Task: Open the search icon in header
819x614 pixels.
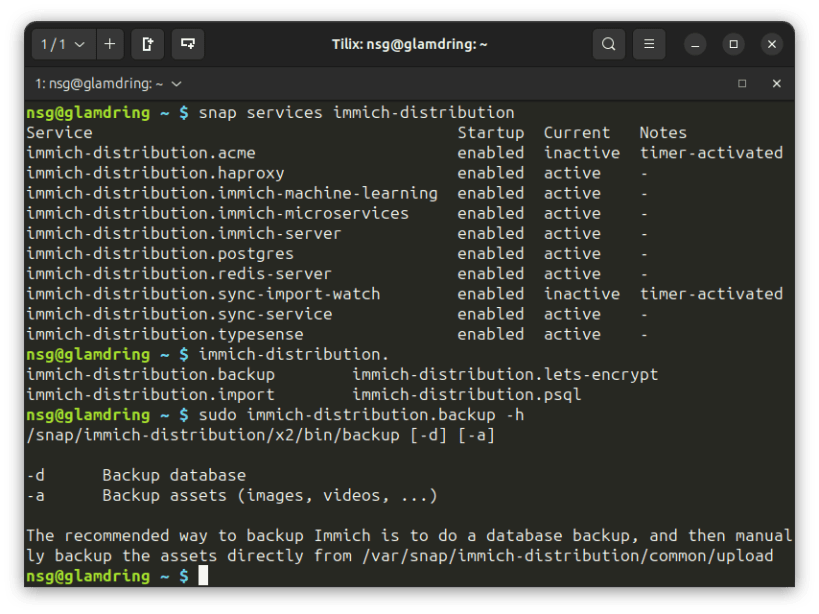Action: pos(609,44)
